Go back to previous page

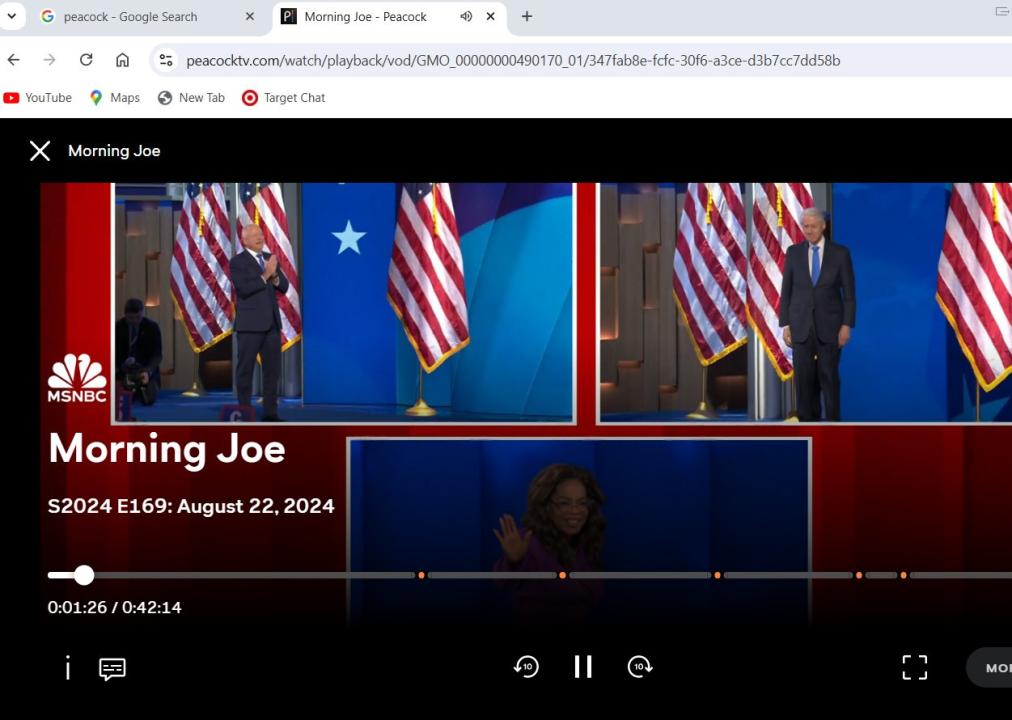[x=14, y=60]
